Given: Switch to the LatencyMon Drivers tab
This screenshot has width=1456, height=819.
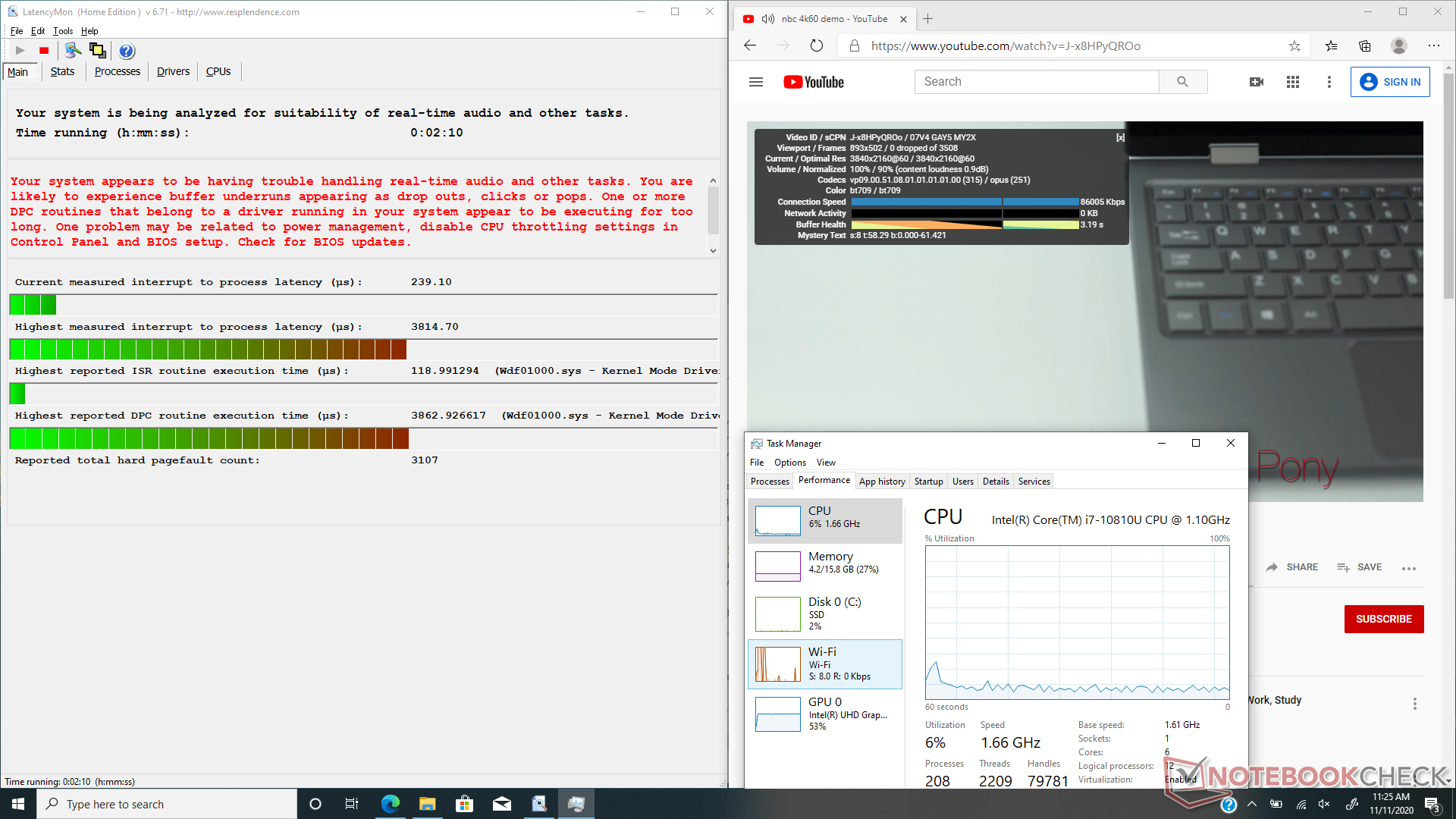Looking at the screenshot, I should 173,71.
